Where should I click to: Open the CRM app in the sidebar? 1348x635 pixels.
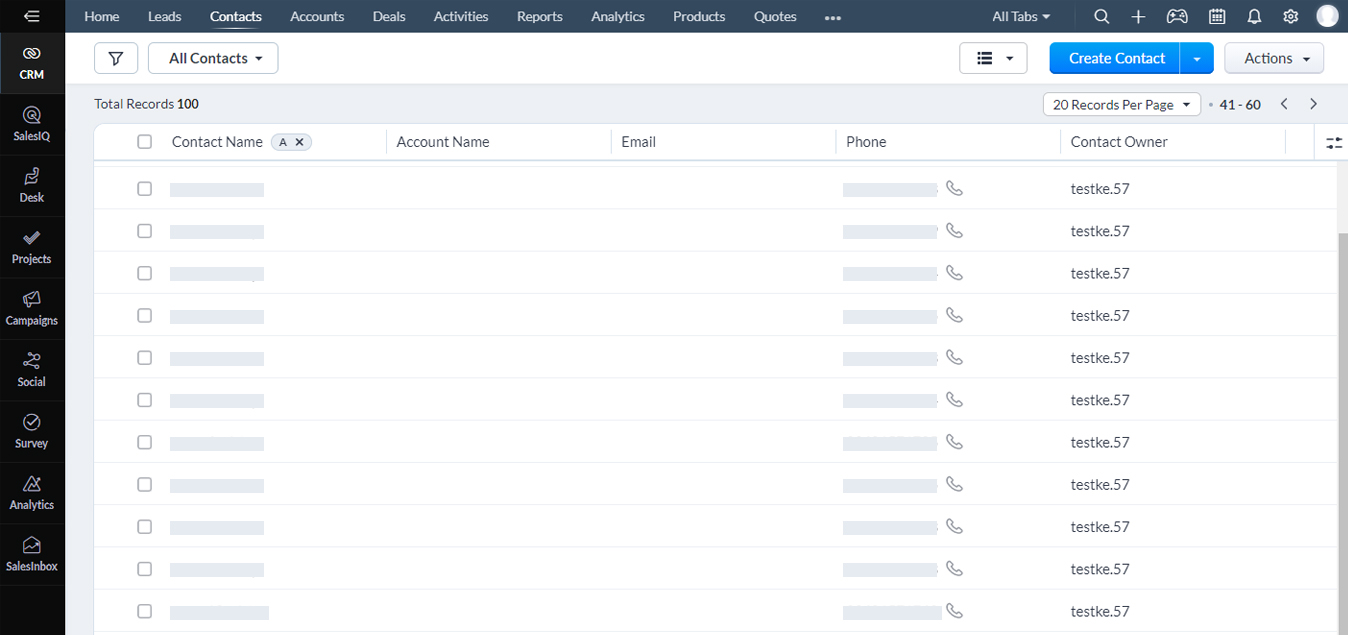tap(32, 62)
